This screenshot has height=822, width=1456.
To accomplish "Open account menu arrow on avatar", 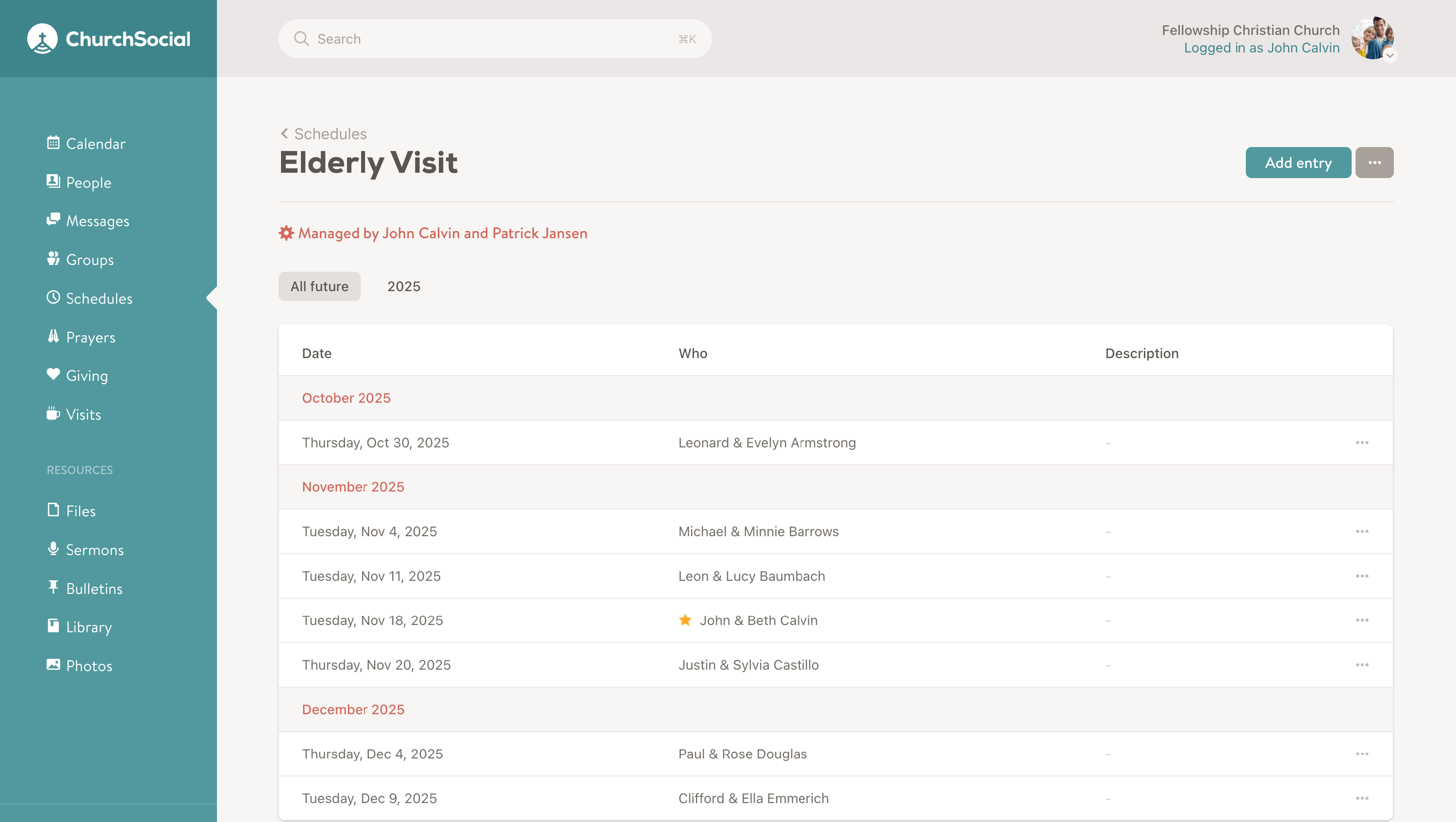I will coord(1390,55).
